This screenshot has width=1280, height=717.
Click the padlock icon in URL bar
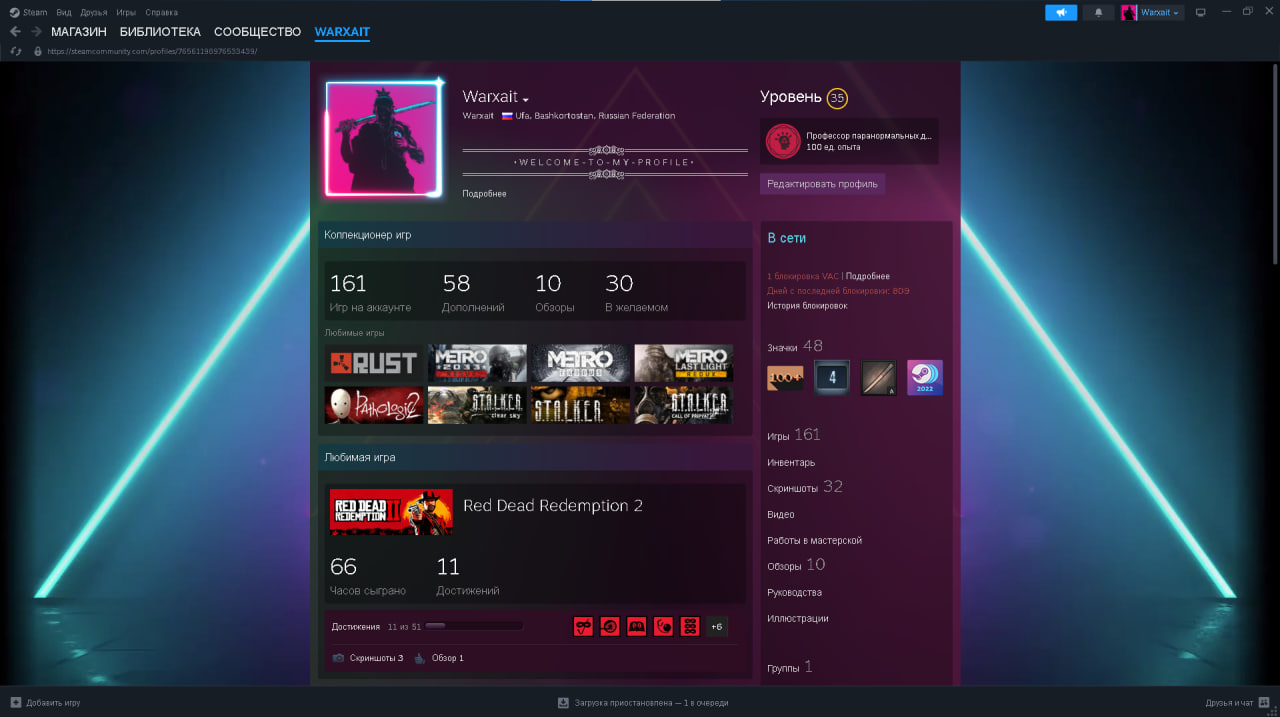click(x=38, y=51)
